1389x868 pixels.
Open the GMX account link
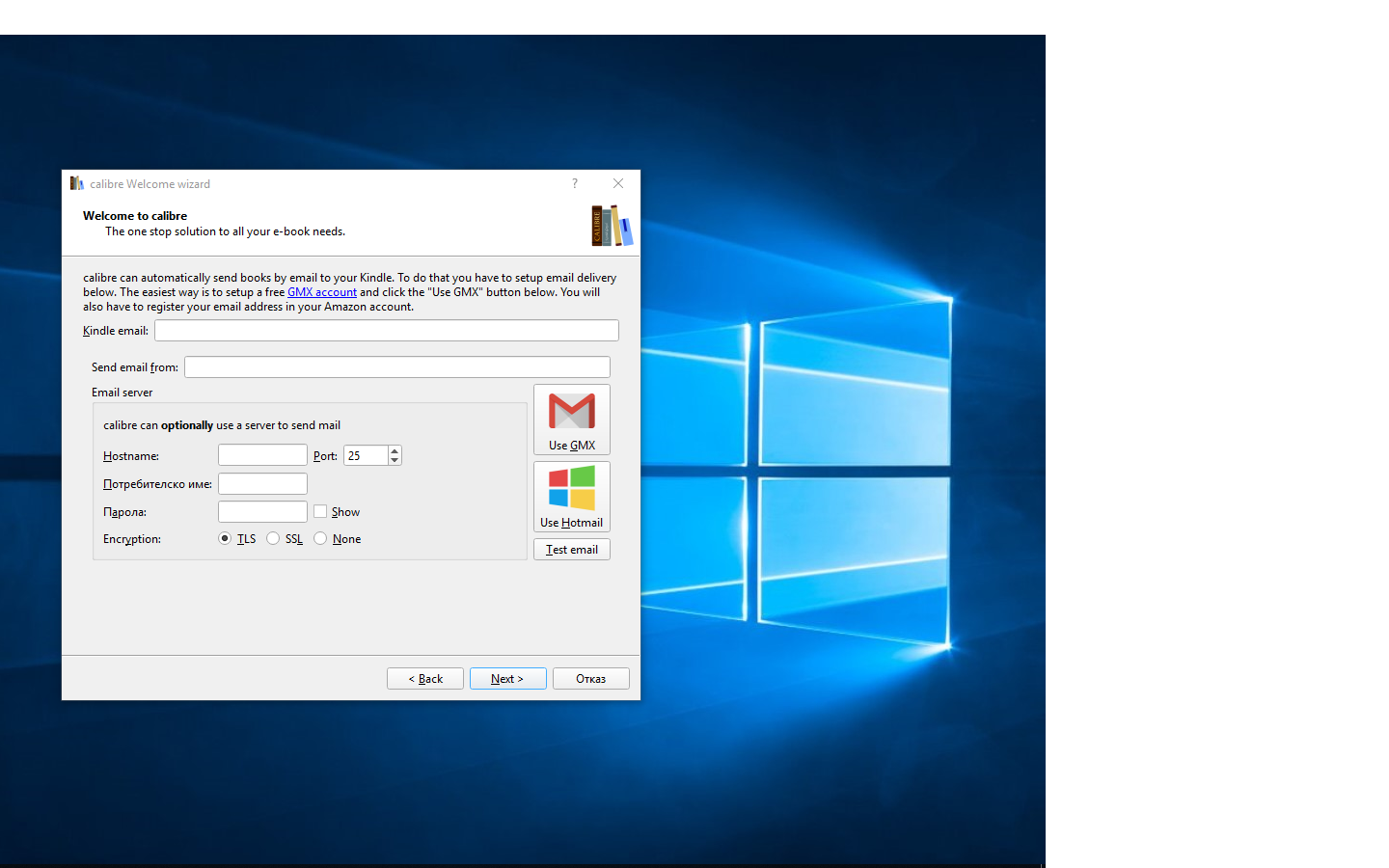(321, 292)
